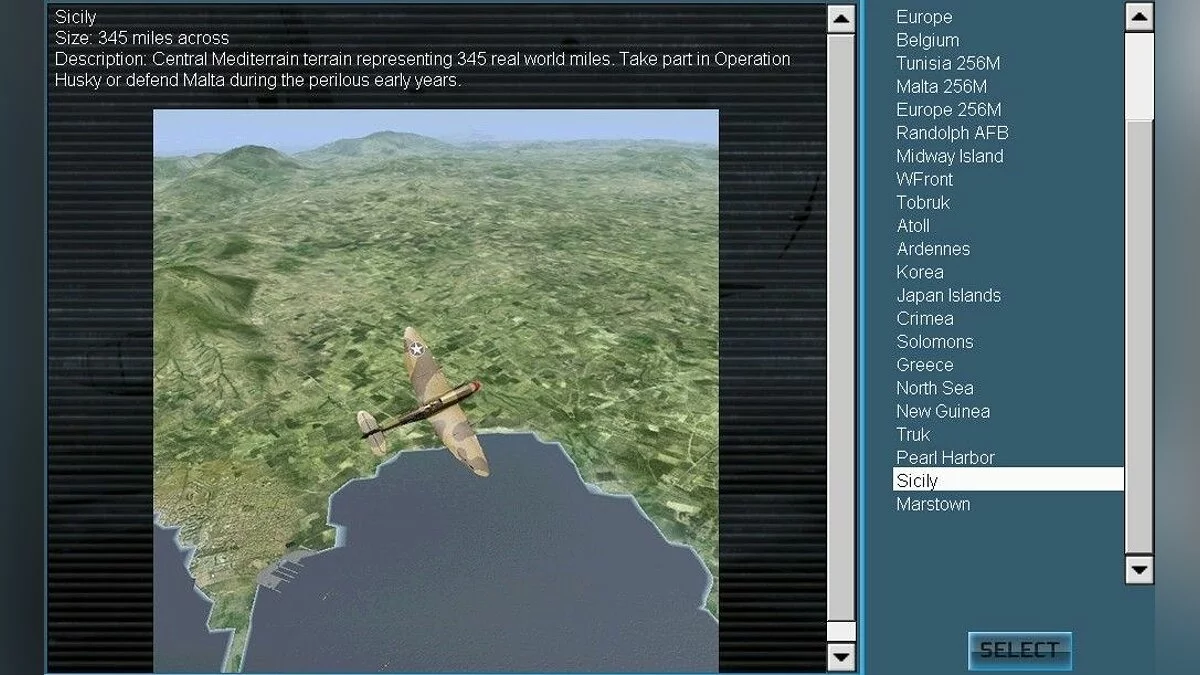
Task: Click the terrain list up arrow
Action: coord(1139,17)
